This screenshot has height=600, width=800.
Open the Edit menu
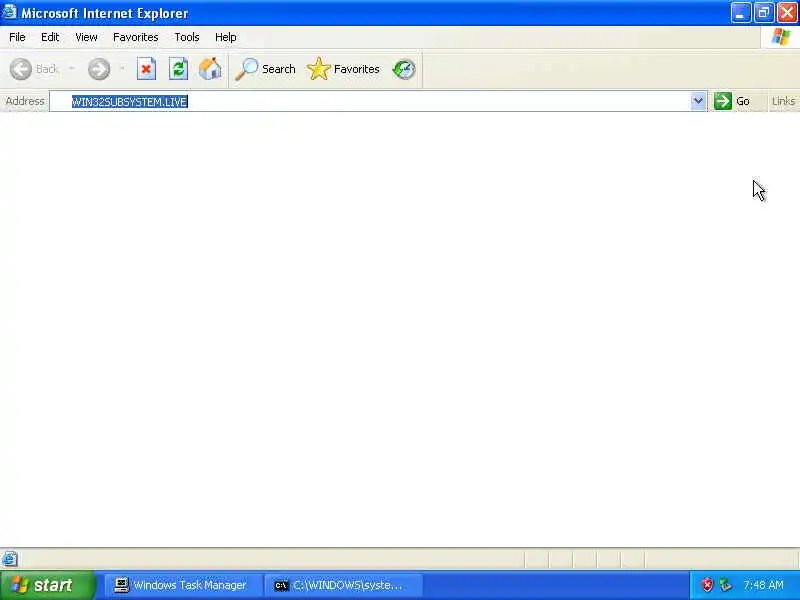coord(50,37)
